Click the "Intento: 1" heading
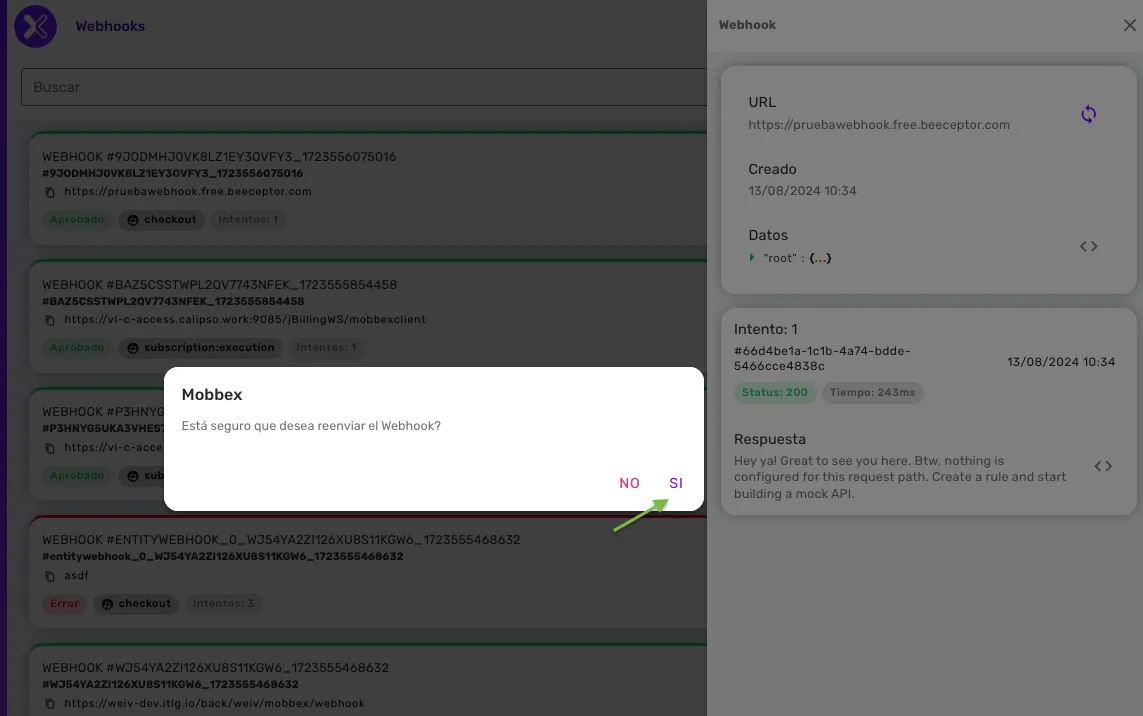Viewport: 1143px width, 716px height. [765, 330]
